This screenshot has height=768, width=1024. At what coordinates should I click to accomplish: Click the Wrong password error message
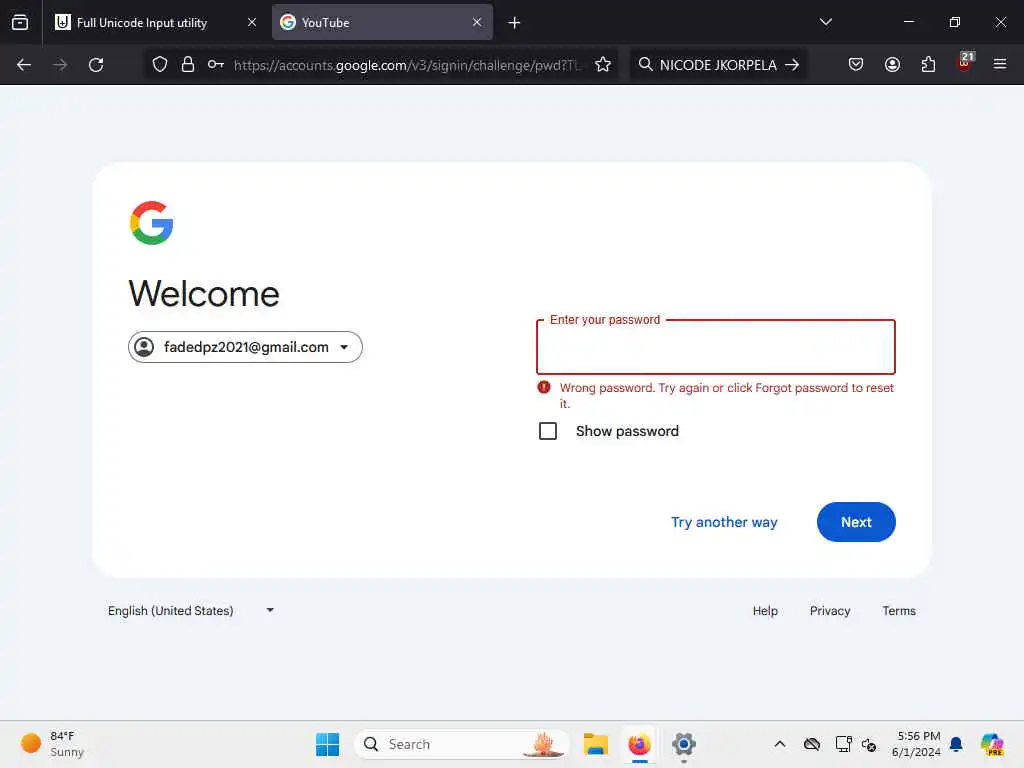(x=726, y=395)
